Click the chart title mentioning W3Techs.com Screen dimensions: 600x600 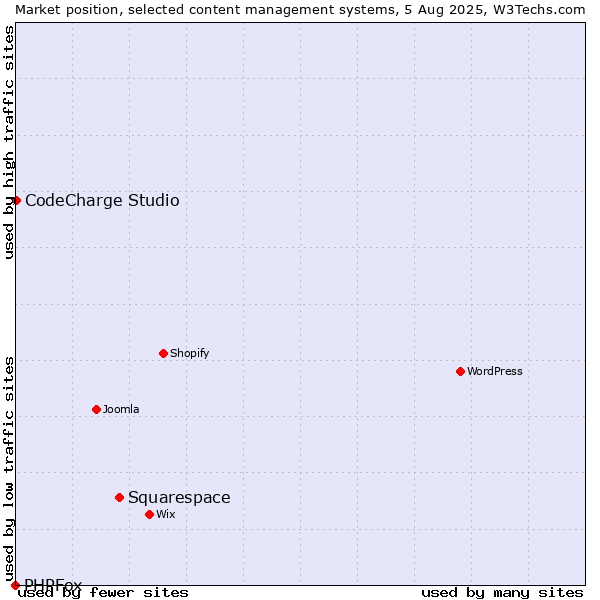point(300,10)
